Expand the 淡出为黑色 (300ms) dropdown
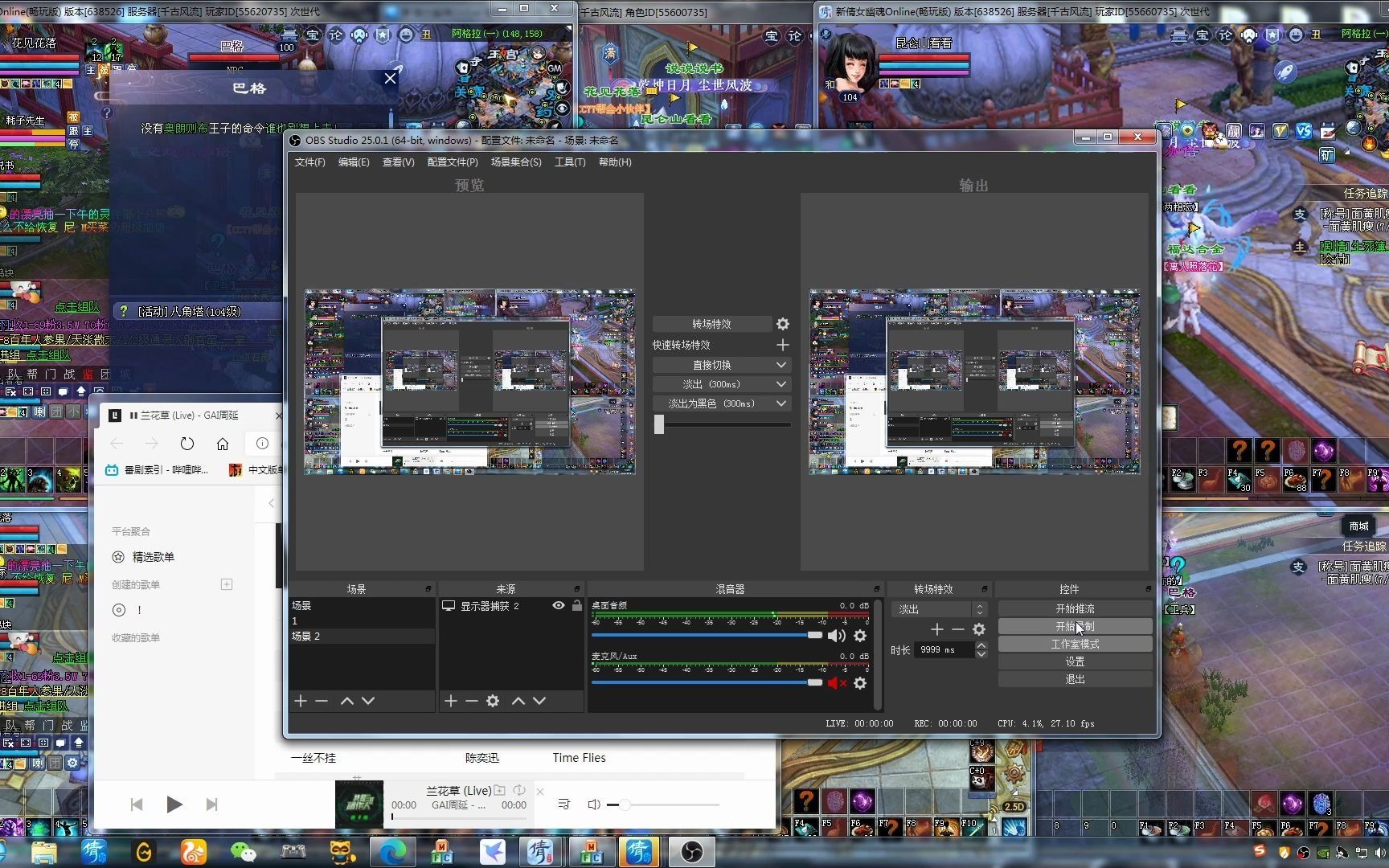 coord(781,403)
